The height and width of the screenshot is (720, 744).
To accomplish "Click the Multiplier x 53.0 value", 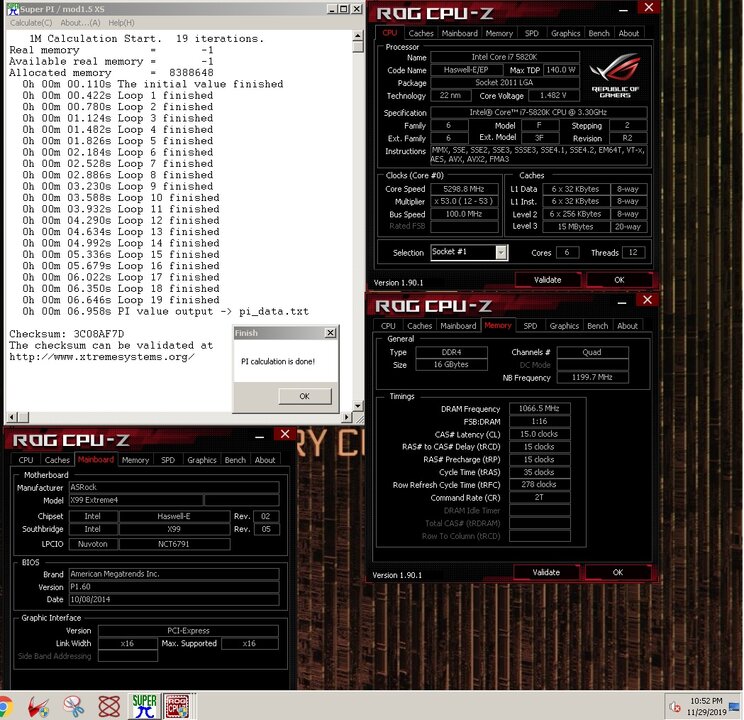I will 464,201.
